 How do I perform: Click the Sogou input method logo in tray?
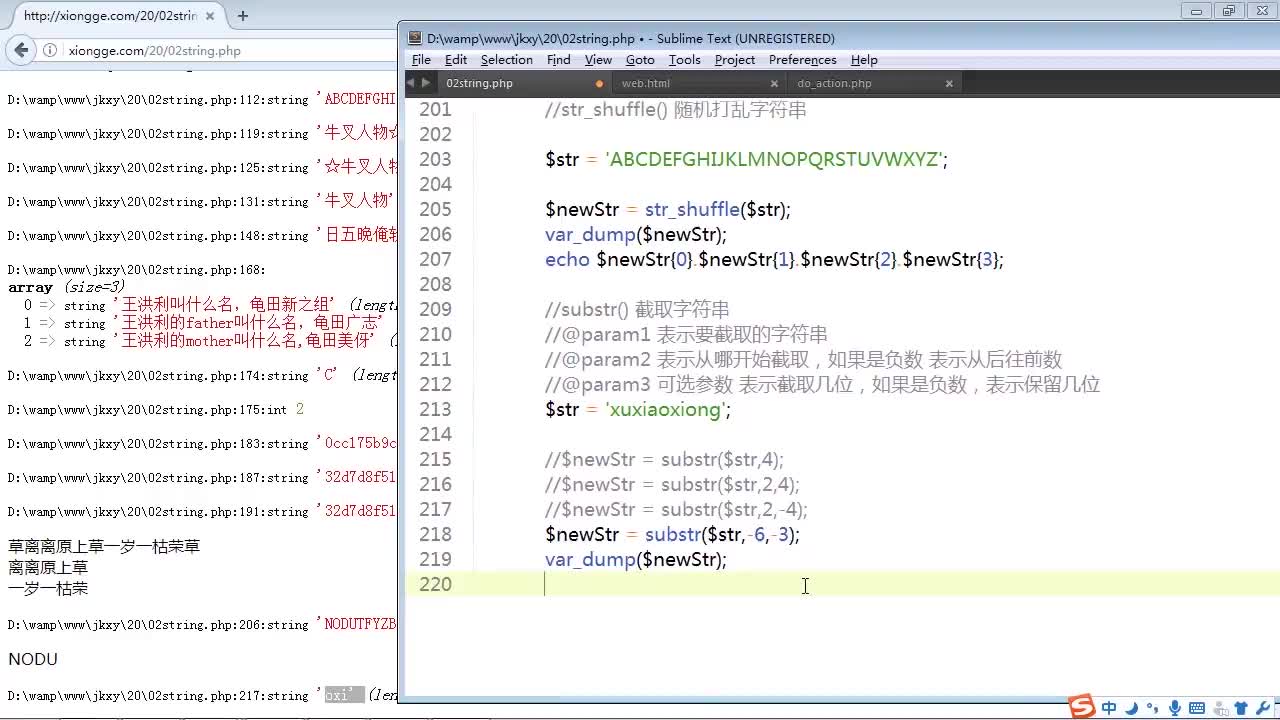click(x=1083, y=707)
